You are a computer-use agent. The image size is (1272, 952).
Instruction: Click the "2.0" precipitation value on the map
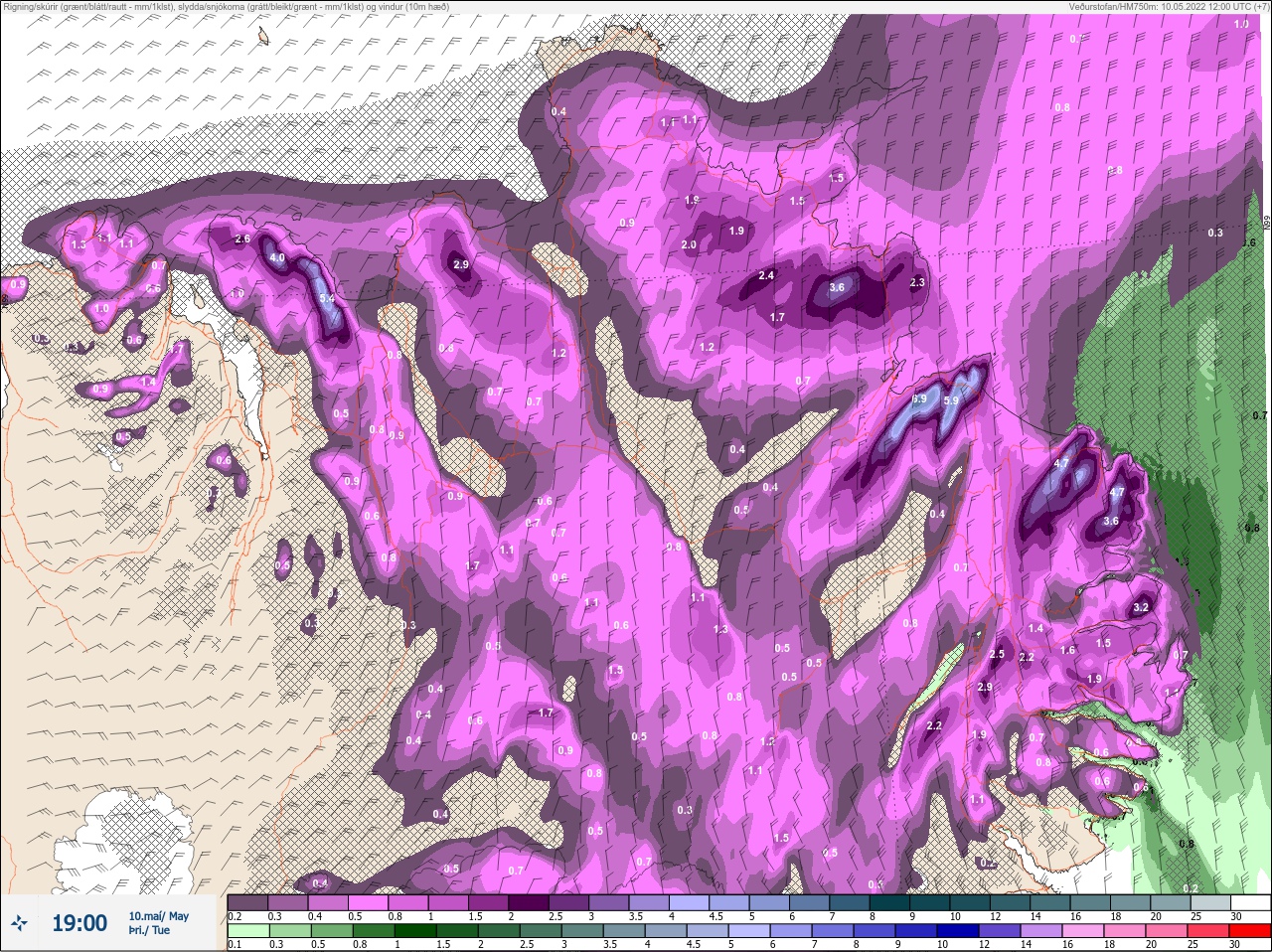click(x=689, y=244)
